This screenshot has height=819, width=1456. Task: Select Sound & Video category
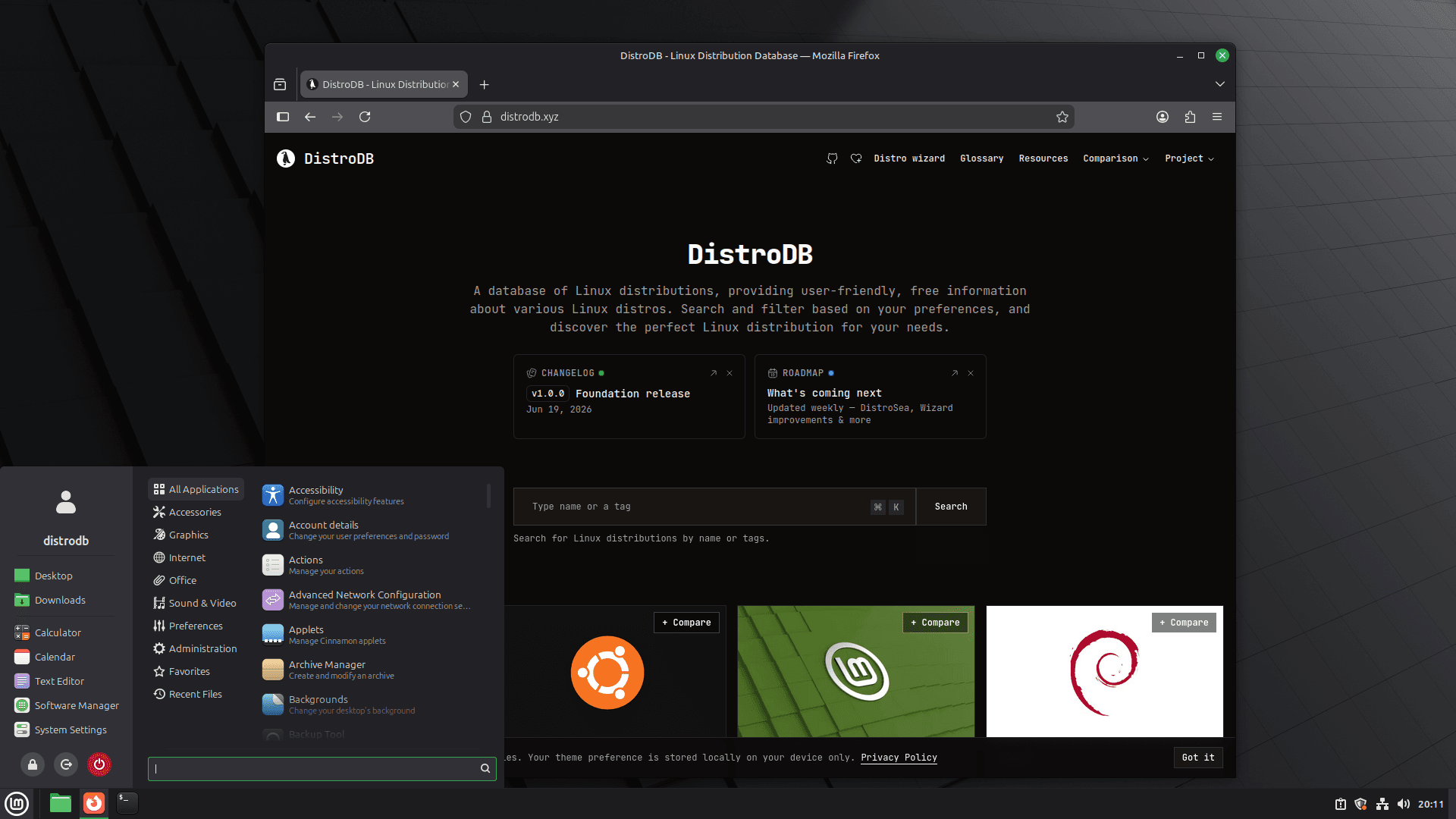[196, 603]
